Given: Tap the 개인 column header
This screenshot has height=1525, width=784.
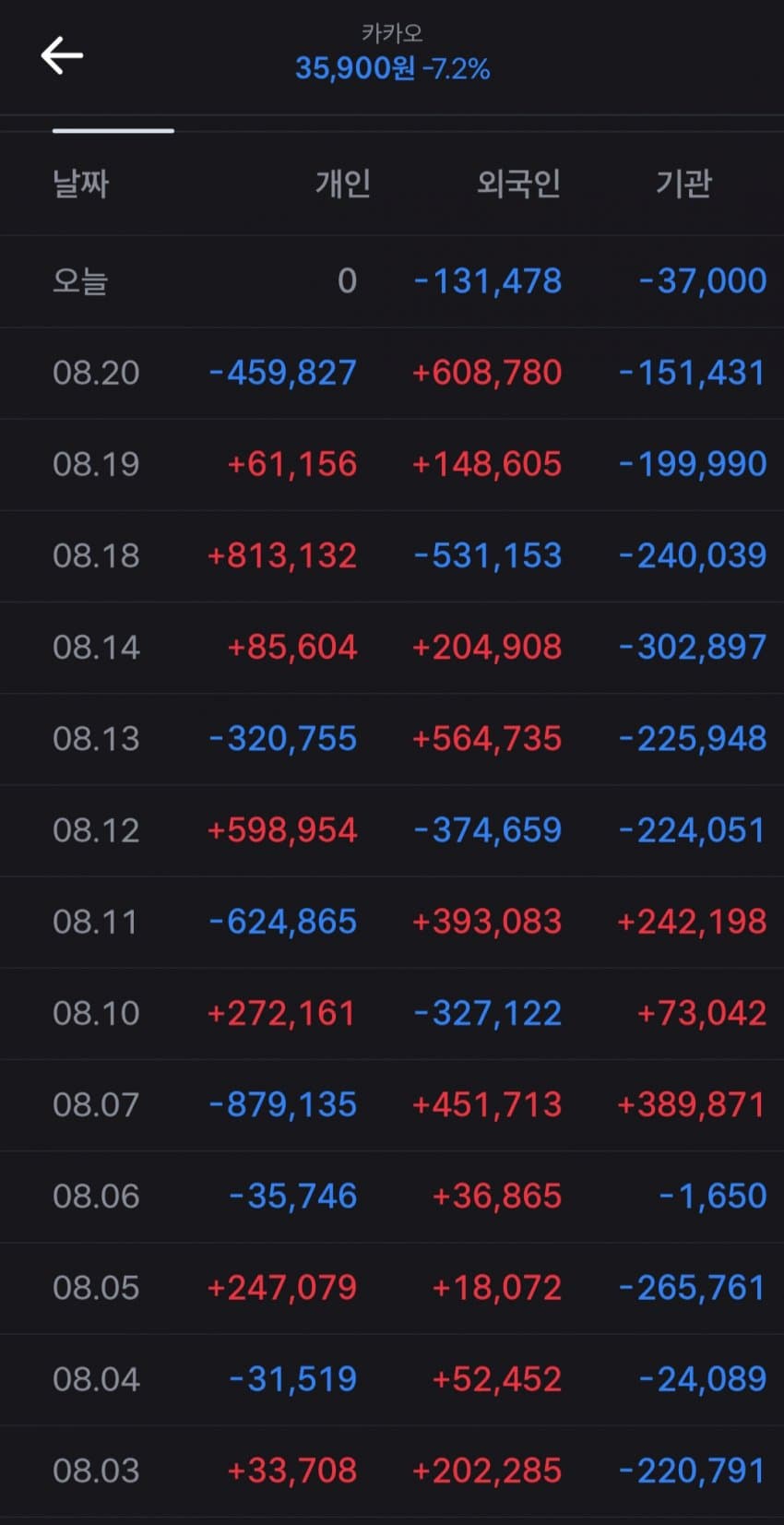Looking at the screenshot, I should 343,183.
